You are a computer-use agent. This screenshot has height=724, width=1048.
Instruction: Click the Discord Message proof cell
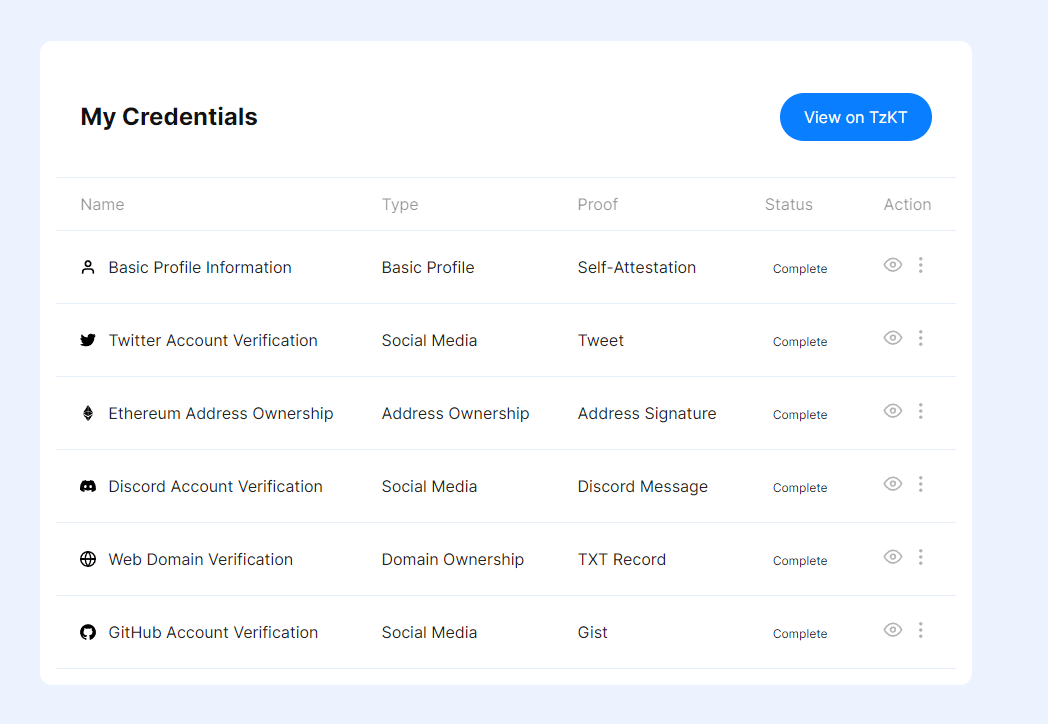[642, 486]
